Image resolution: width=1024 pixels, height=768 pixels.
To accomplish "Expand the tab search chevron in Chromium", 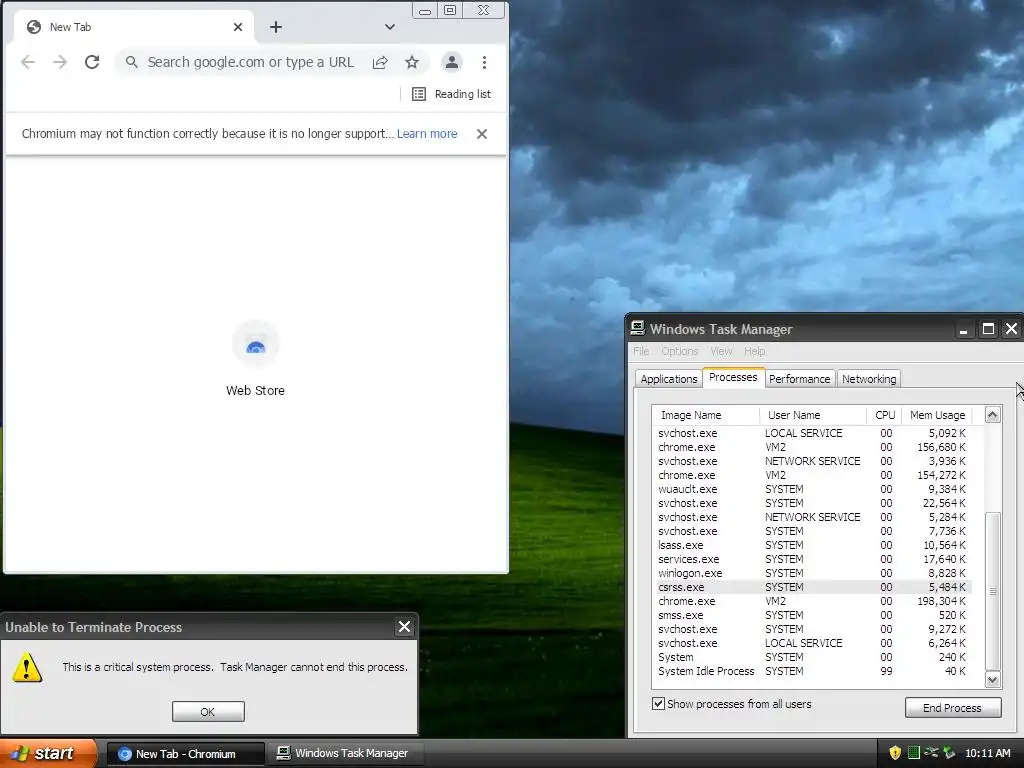I will click(390, 27).
